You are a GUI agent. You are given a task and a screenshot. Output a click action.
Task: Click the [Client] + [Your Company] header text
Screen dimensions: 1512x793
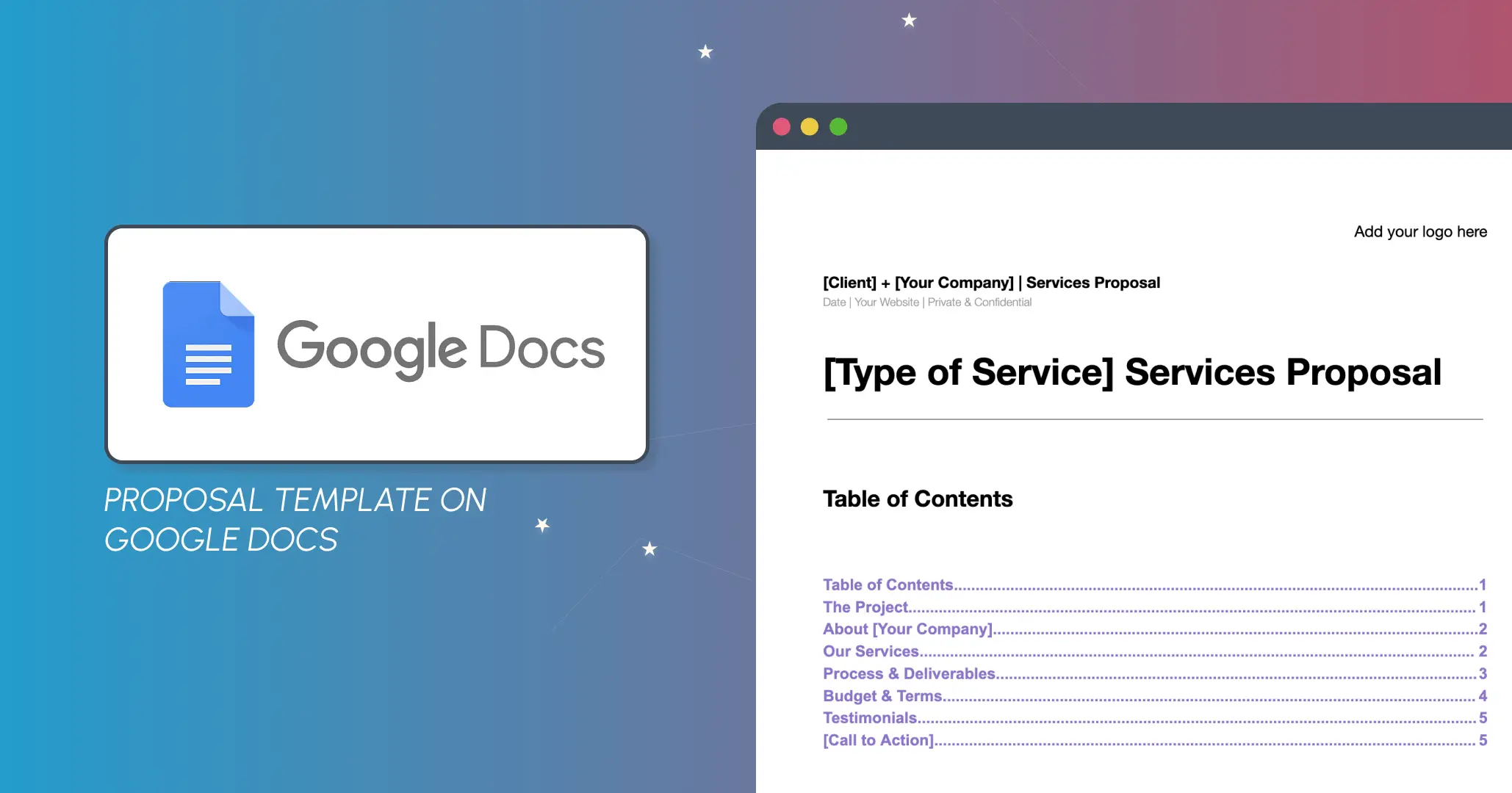coord(991,283)
